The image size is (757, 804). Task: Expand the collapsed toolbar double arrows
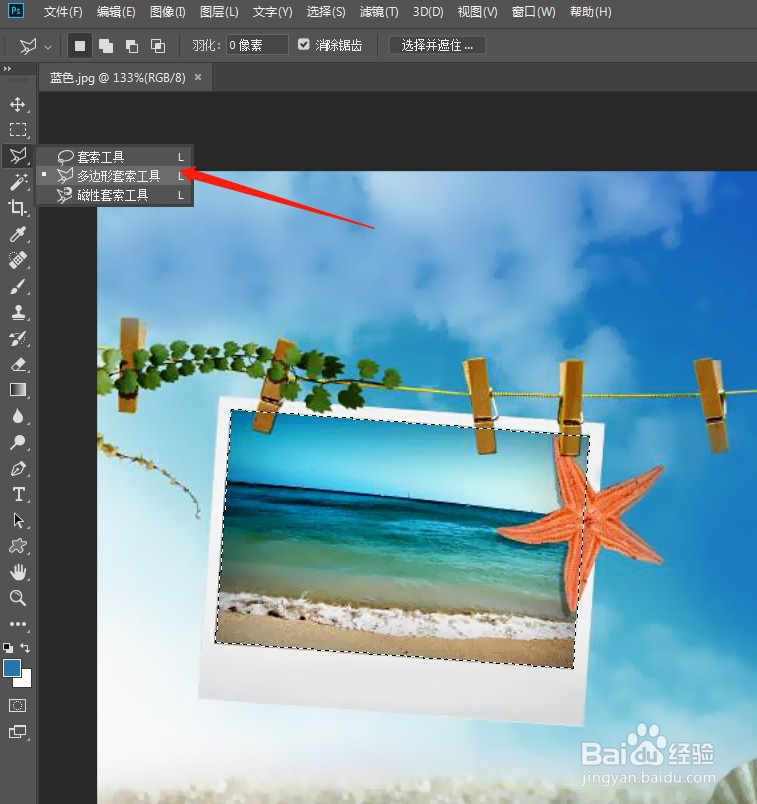coord(7,68)
